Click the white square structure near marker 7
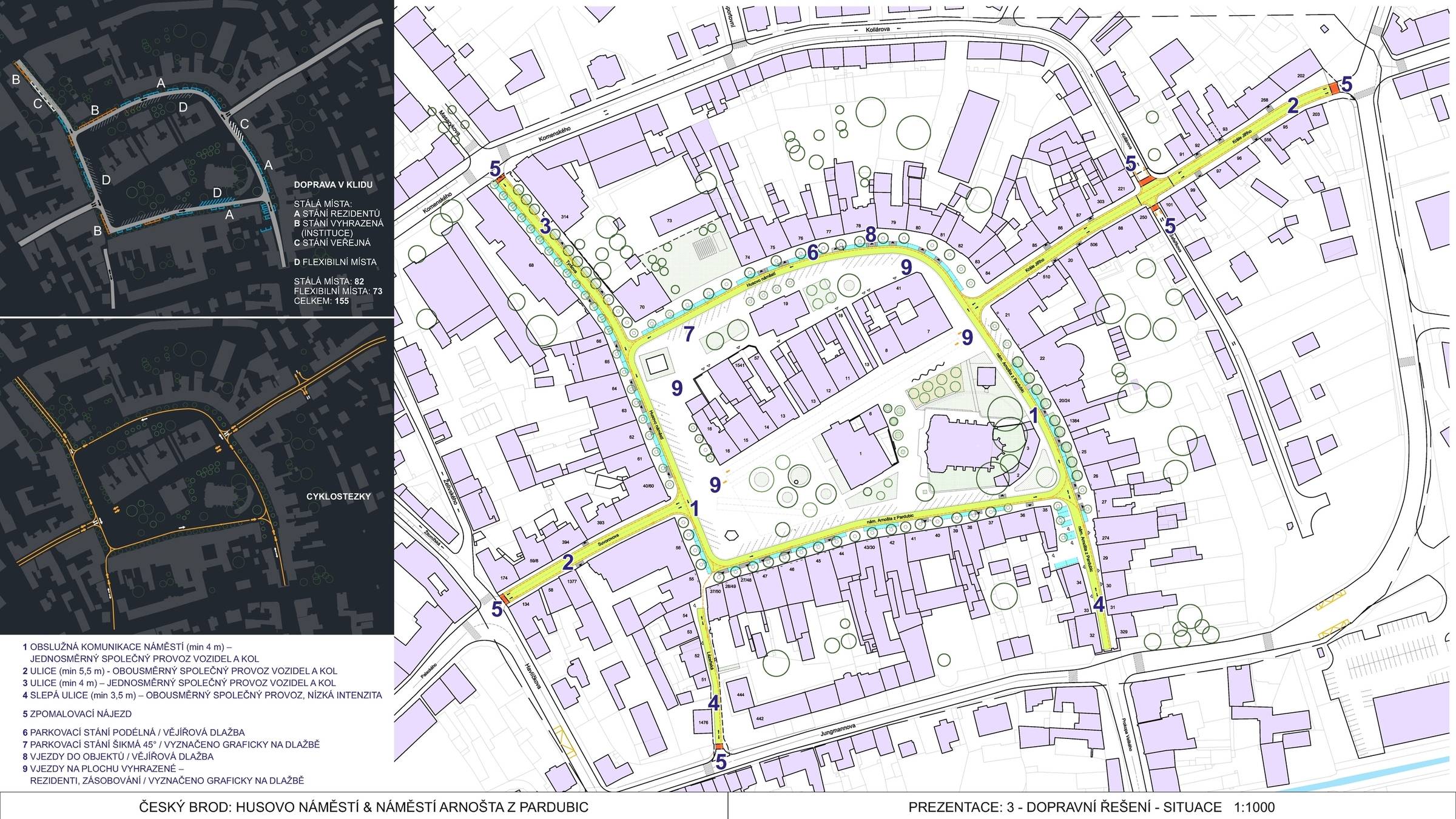 point(658,365)
